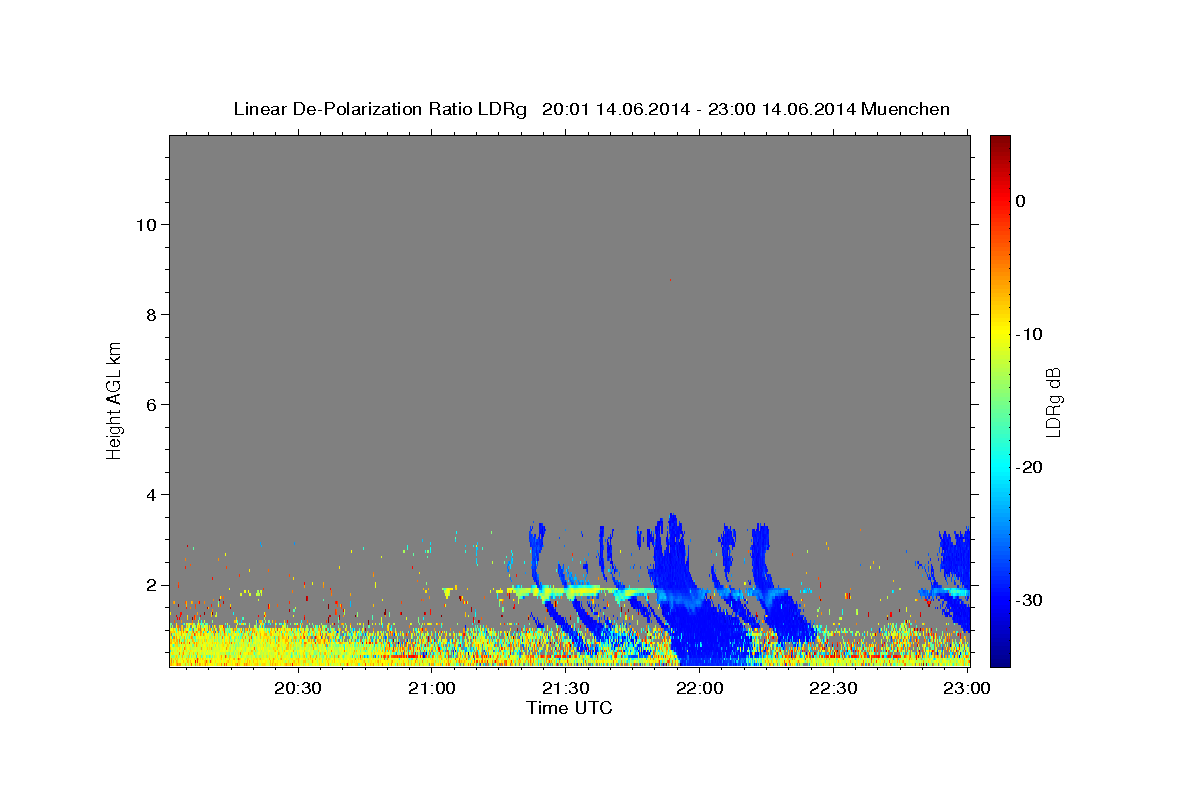Click the 21:00 time tick label
Screen dimensions: 1200x800
432,688
